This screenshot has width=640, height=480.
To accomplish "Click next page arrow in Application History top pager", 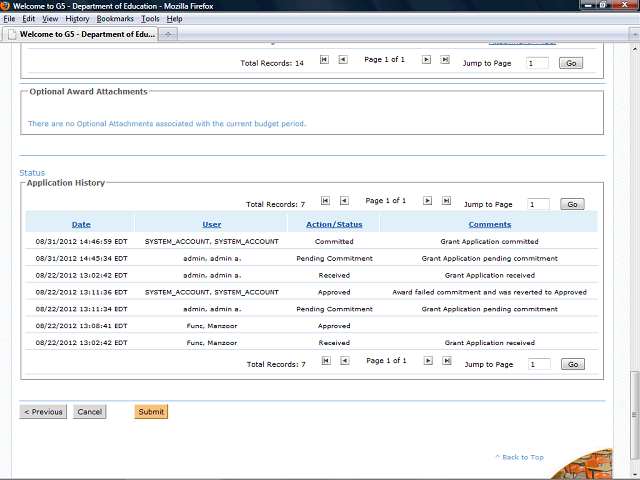I will (x=427, y=201).
